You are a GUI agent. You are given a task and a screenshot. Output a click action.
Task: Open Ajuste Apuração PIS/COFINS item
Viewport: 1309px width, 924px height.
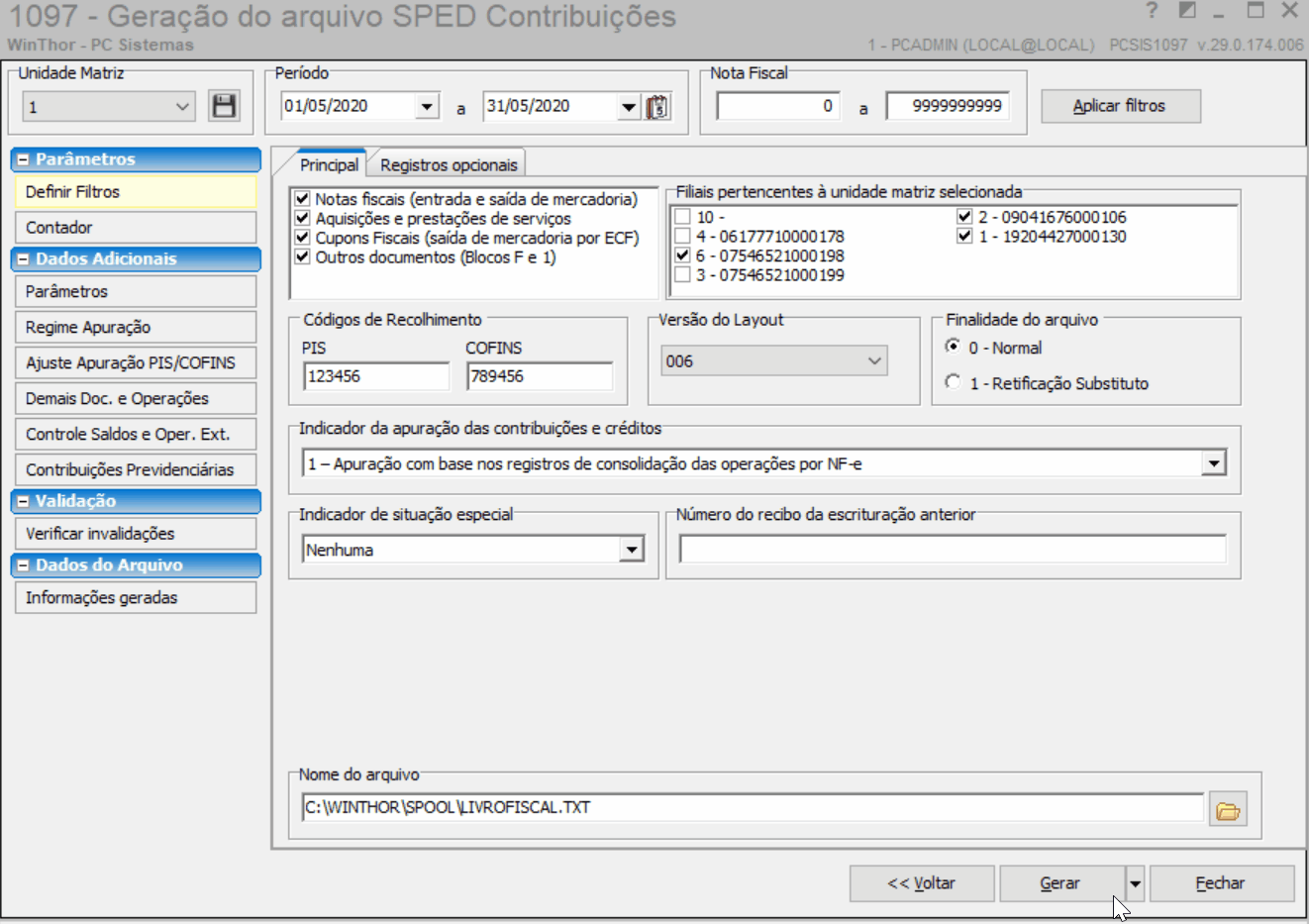tap(136, 363)
